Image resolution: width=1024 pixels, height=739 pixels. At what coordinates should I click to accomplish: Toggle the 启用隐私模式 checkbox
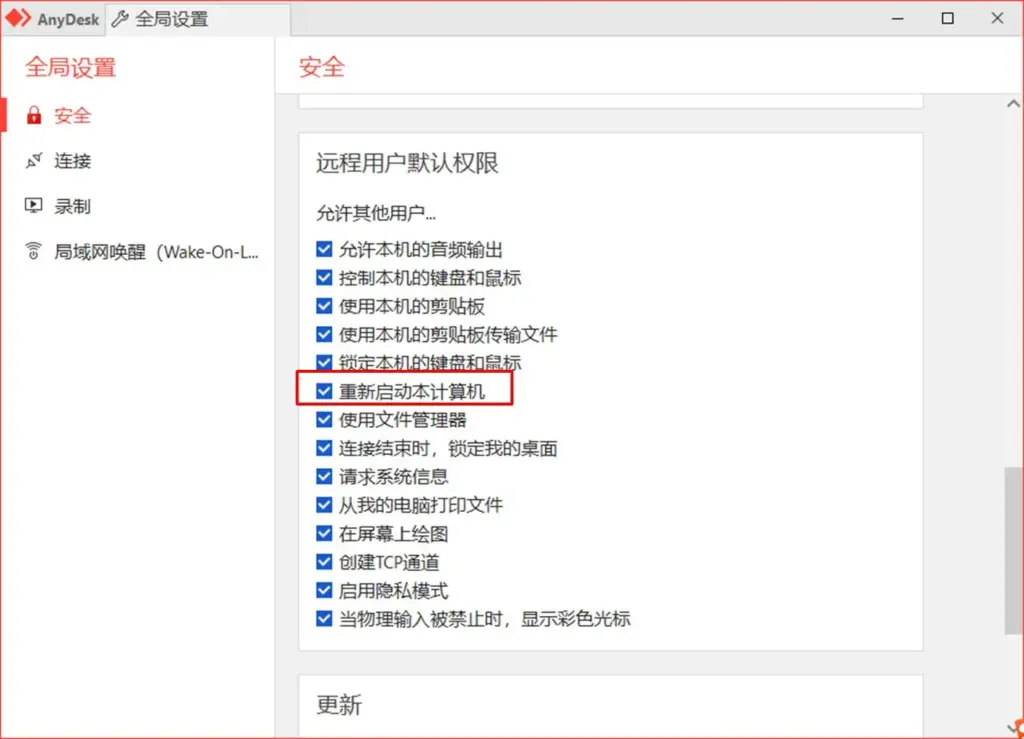click(x=324, y=590)
